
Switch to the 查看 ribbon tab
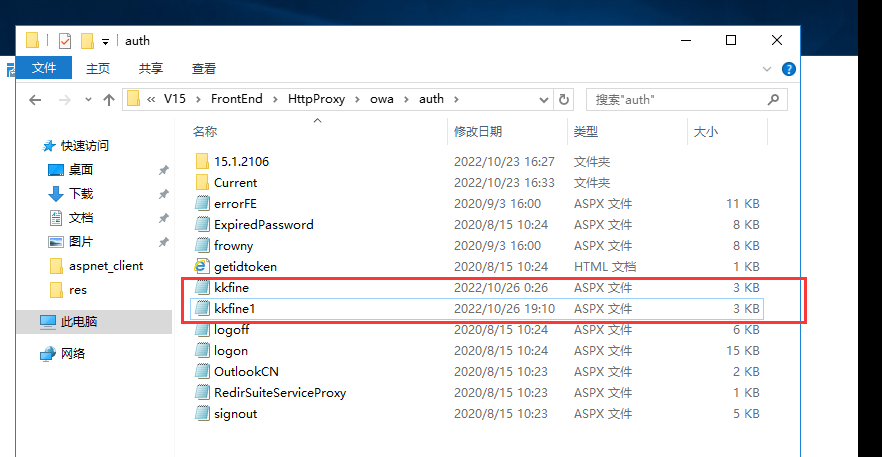(x=204, y=69)
